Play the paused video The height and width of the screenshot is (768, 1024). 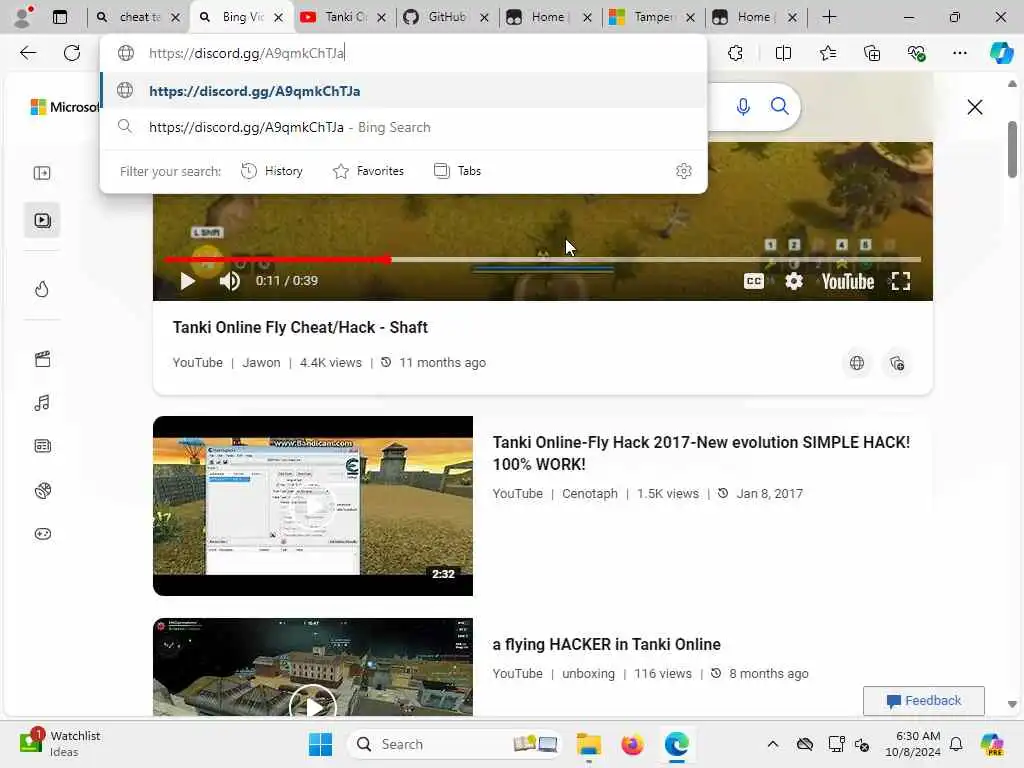point(187,281)
